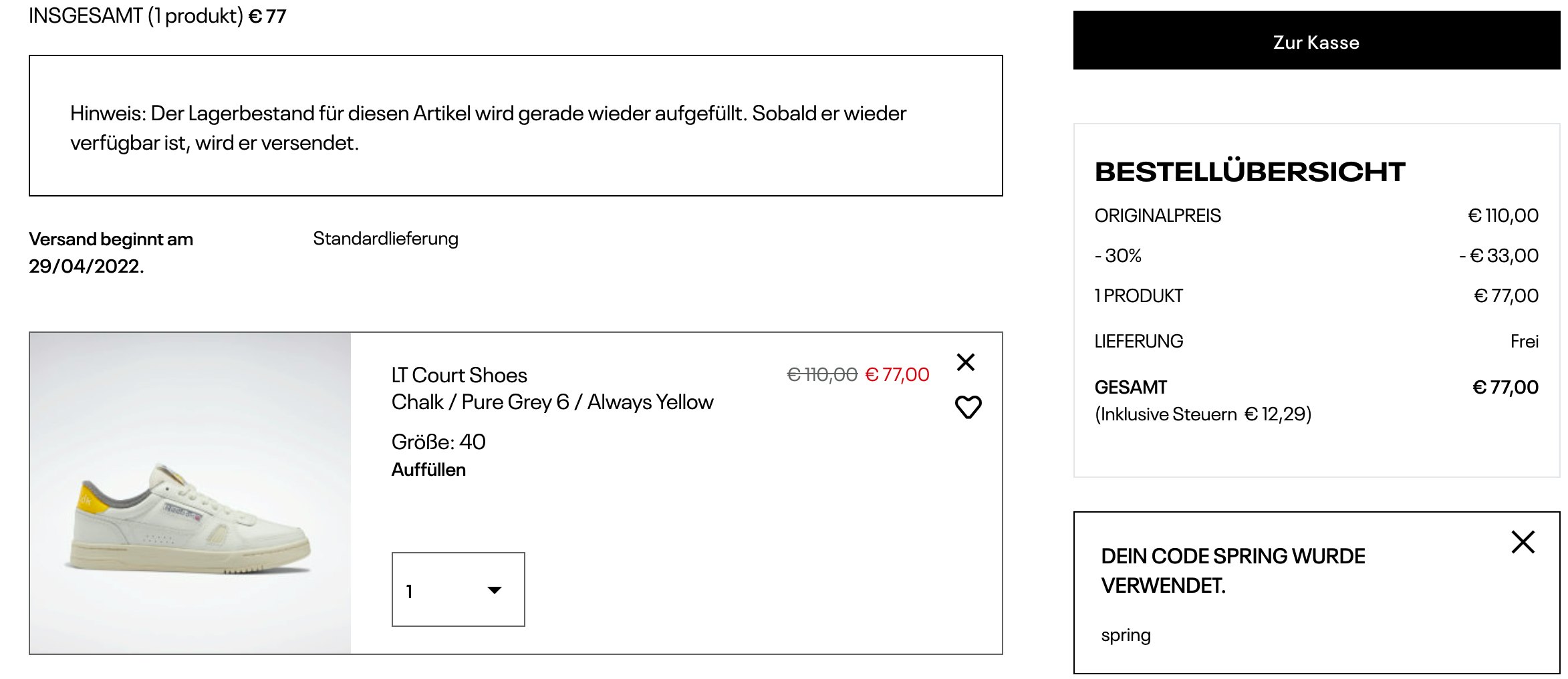Viewport: 1568px width, 679px height.
Task: Click the crossed-out €110,00 price
Action: pos(822,374)
